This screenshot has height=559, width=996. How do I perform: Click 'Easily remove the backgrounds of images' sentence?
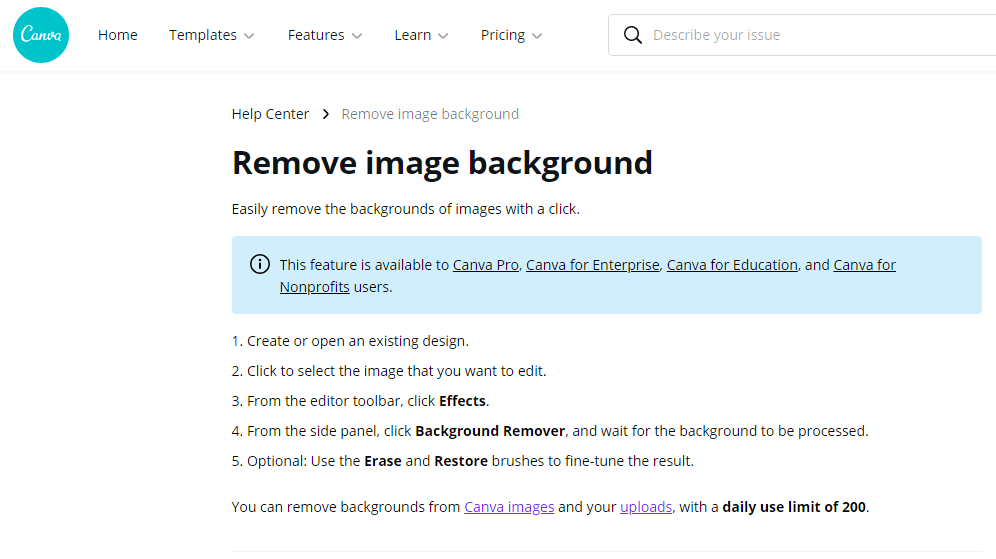406,209
